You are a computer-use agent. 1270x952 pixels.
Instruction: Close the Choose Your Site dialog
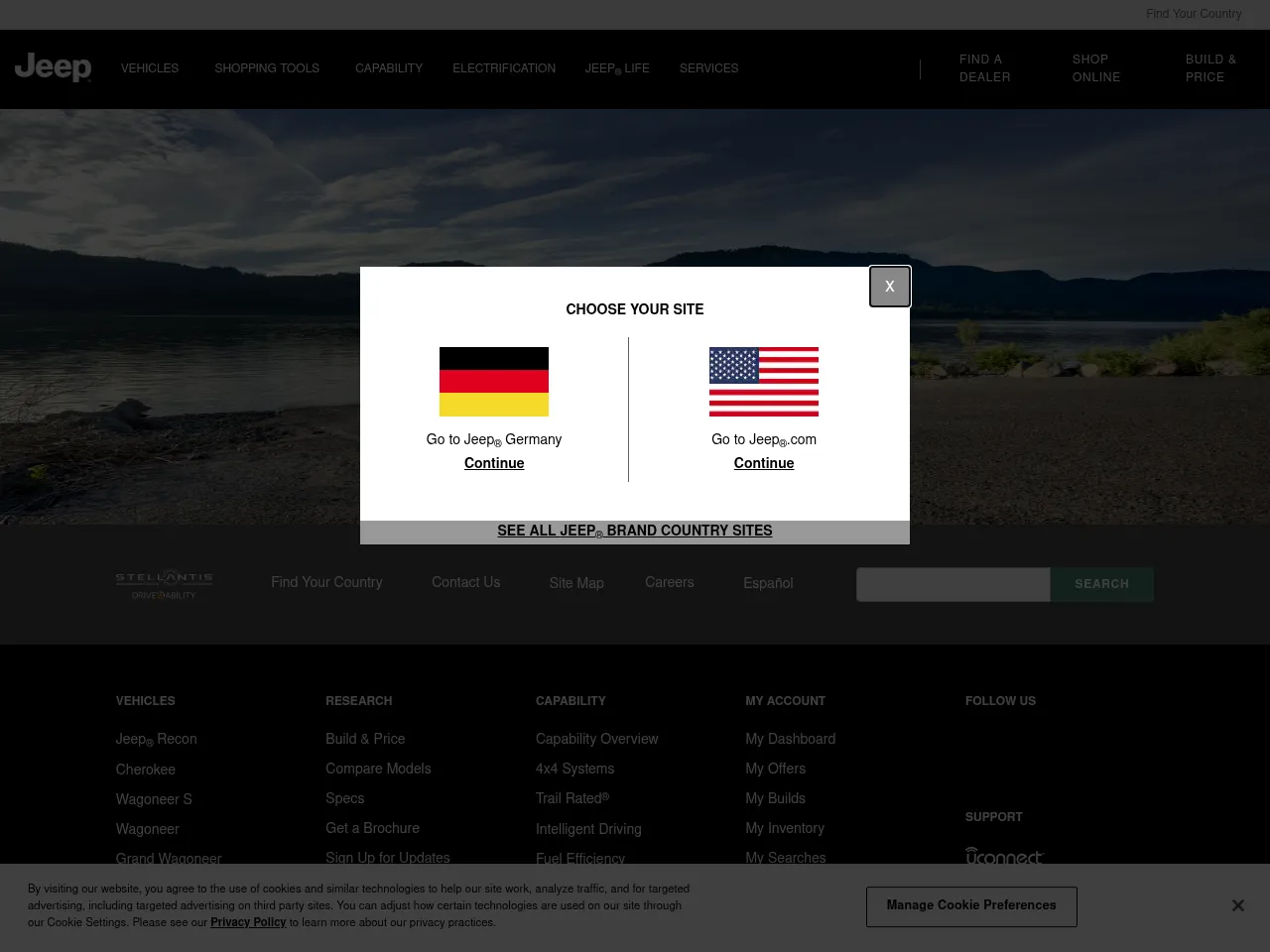click(889, 287)
